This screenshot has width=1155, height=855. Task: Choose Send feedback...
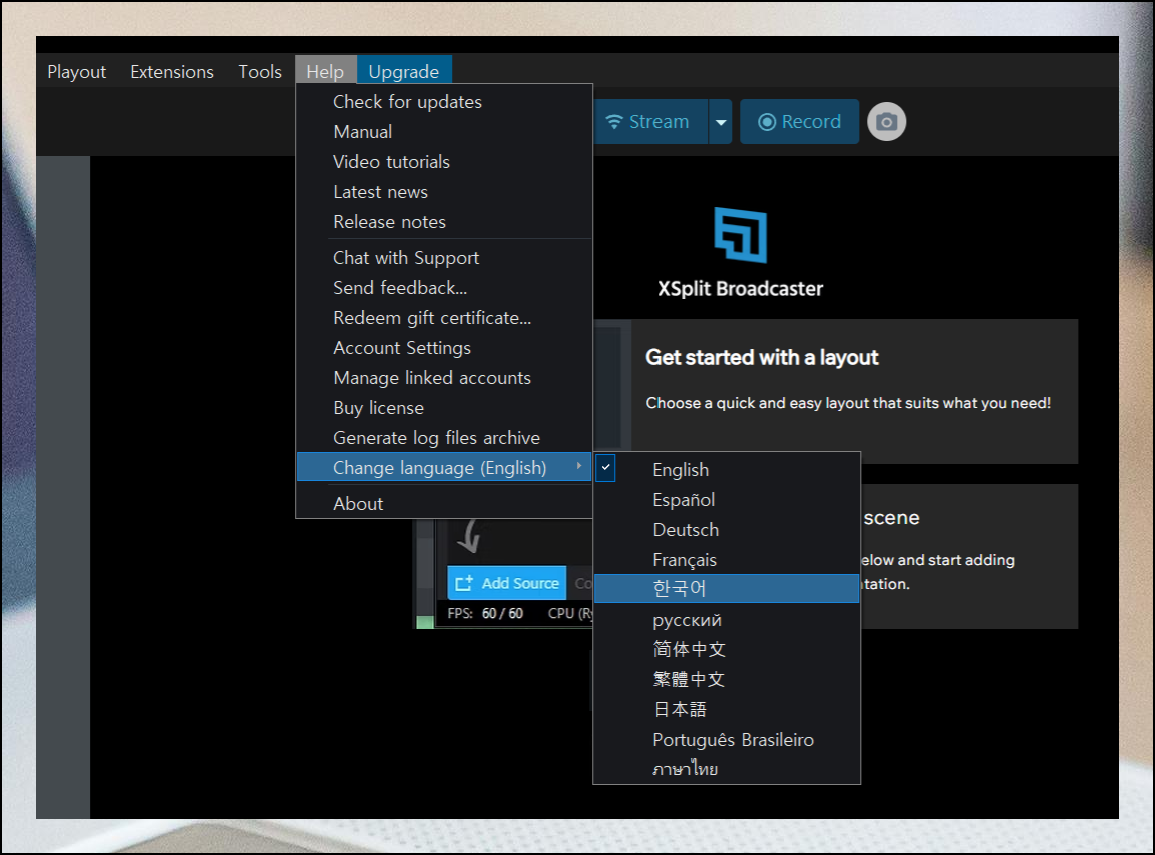click(444, 288)
